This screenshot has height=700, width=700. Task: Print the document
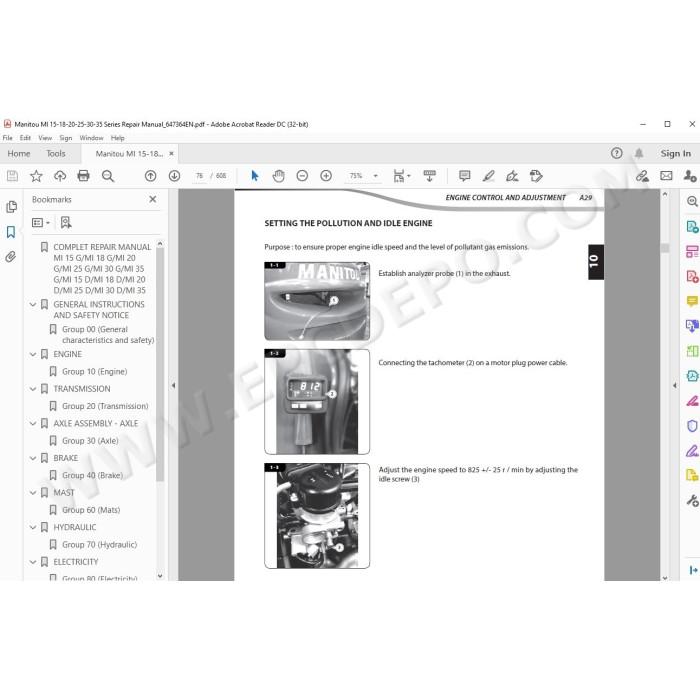(83, 176)
